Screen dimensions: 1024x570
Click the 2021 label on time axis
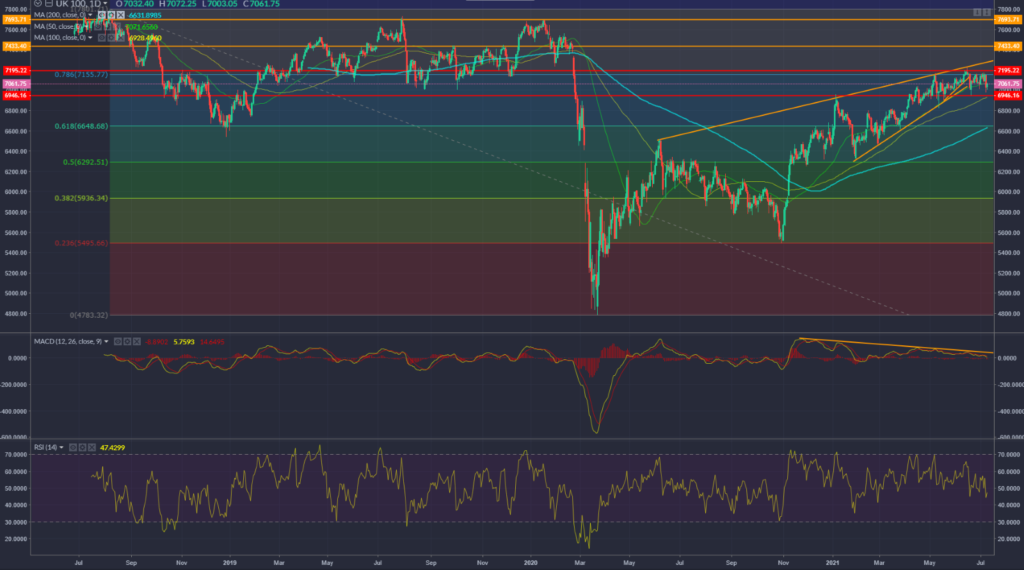pos(832,562)
